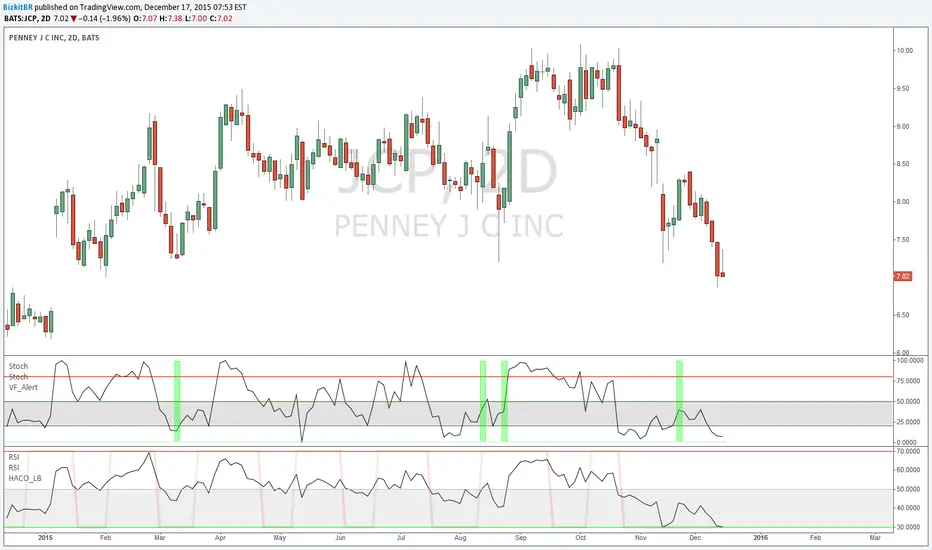Open the BizkitBR author link
932x550 pixels.
point(18,8)
